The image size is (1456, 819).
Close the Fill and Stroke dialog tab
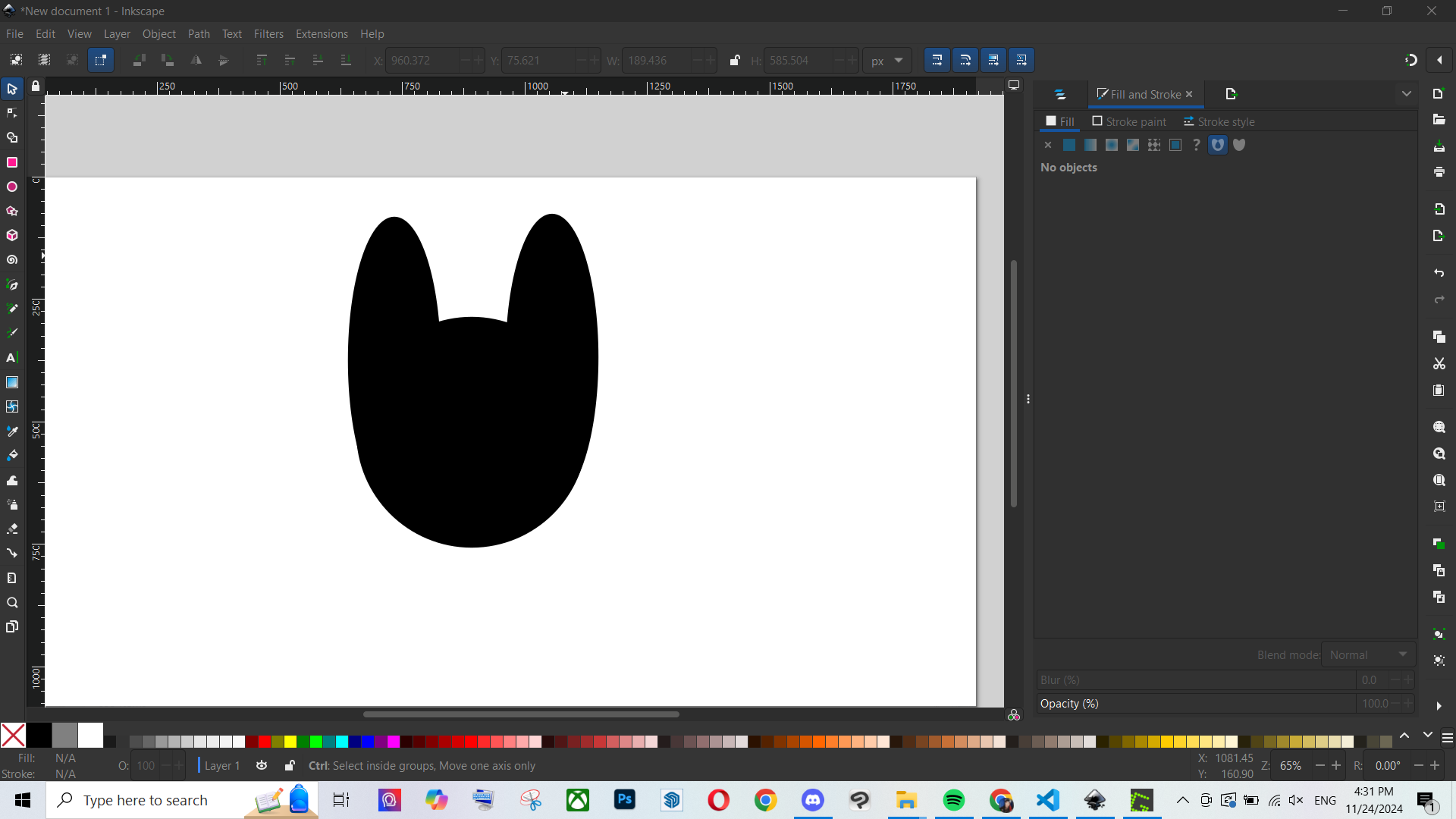click(1189, 94)
